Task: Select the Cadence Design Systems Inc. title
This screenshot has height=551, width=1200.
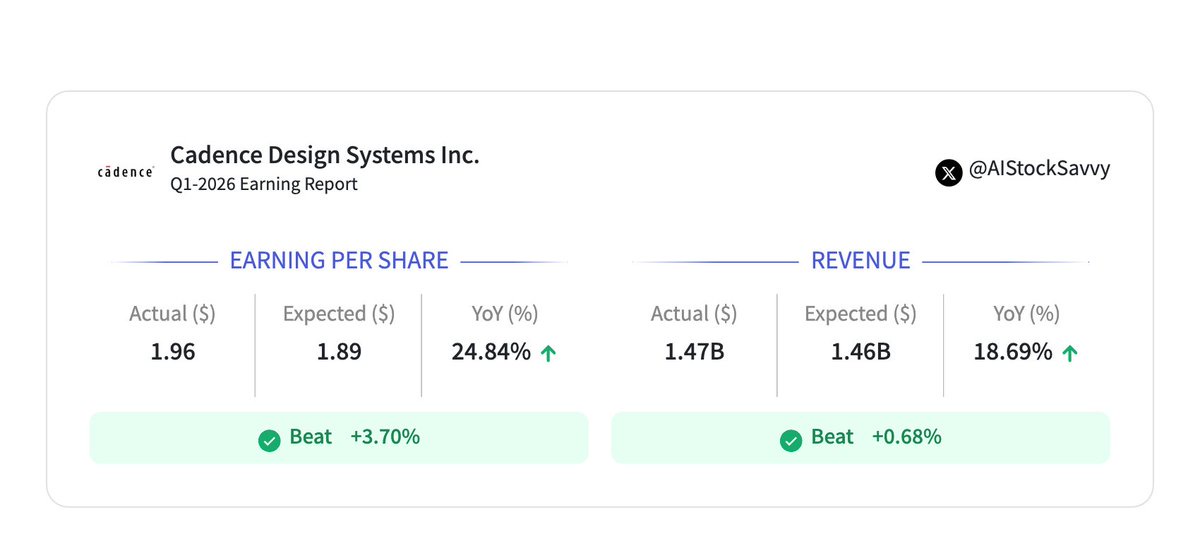Action: pyautogui.click(x=325, y=155)
